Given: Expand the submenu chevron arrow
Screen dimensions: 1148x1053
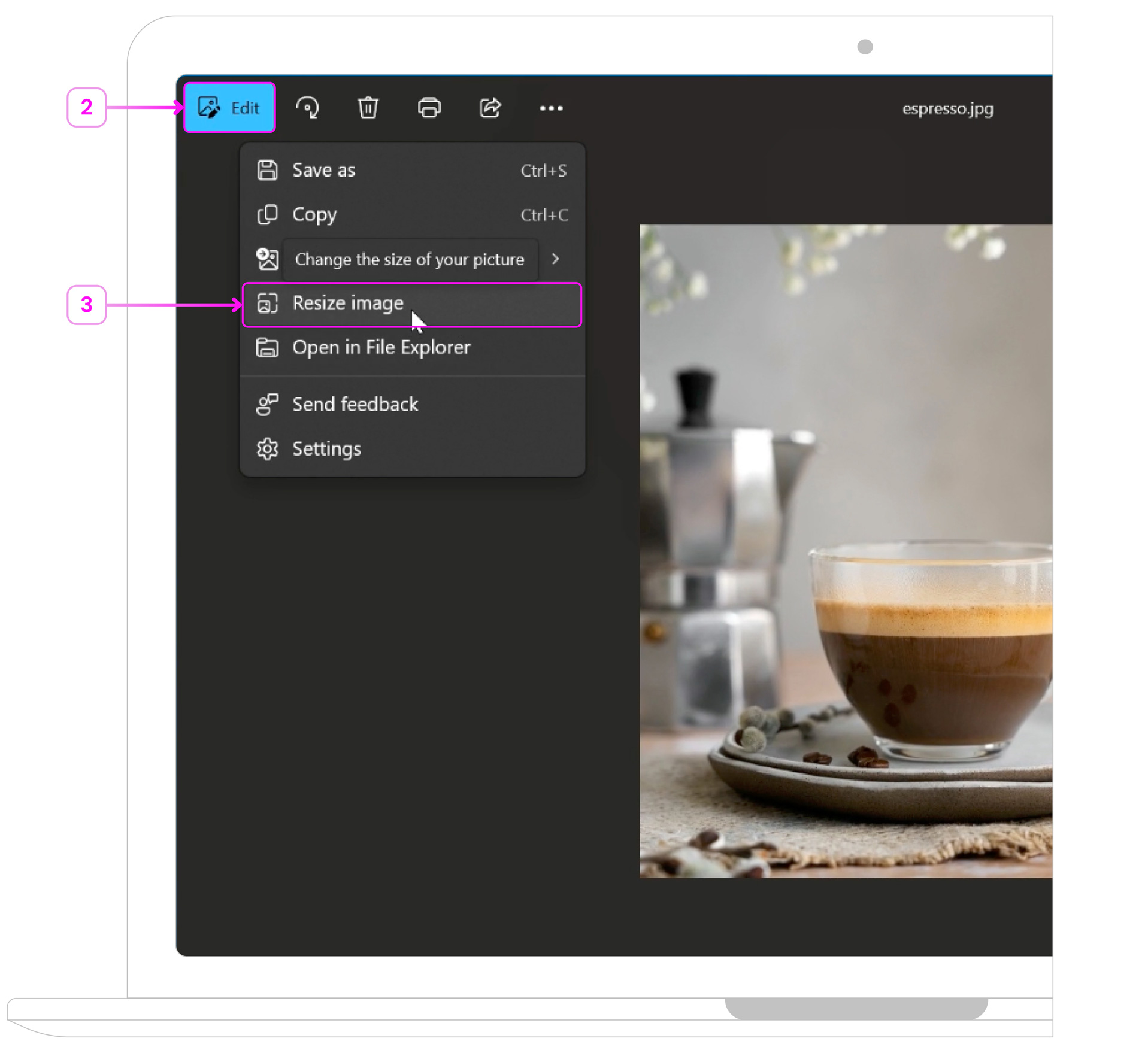Looking at the screenshot, I should pos(555,259).
